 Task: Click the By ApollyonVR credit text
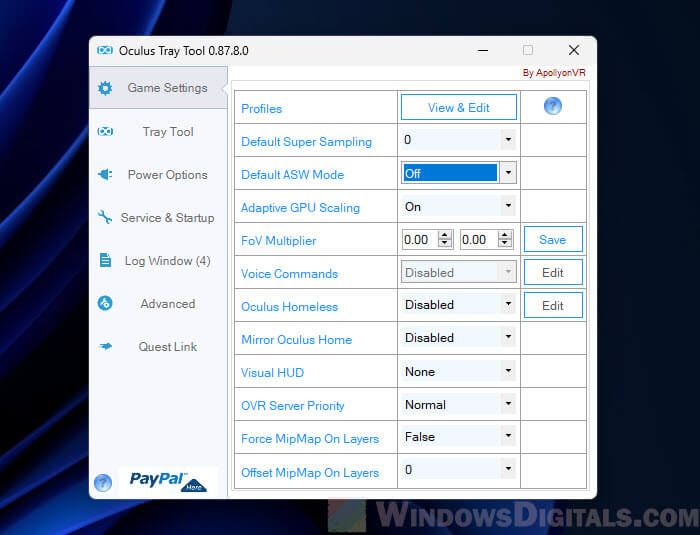click(x=554, y=73)
